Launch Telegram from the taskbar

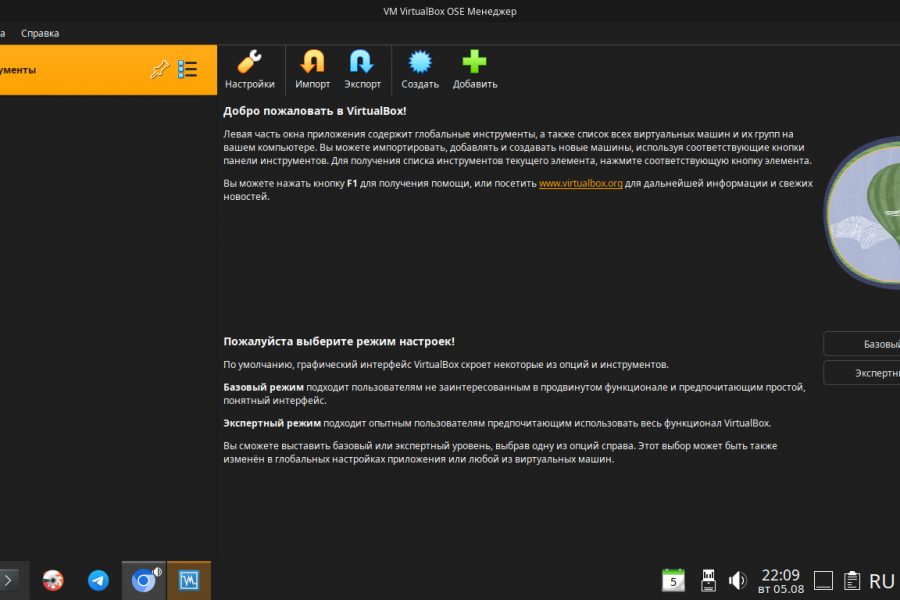tap(98, 580)
